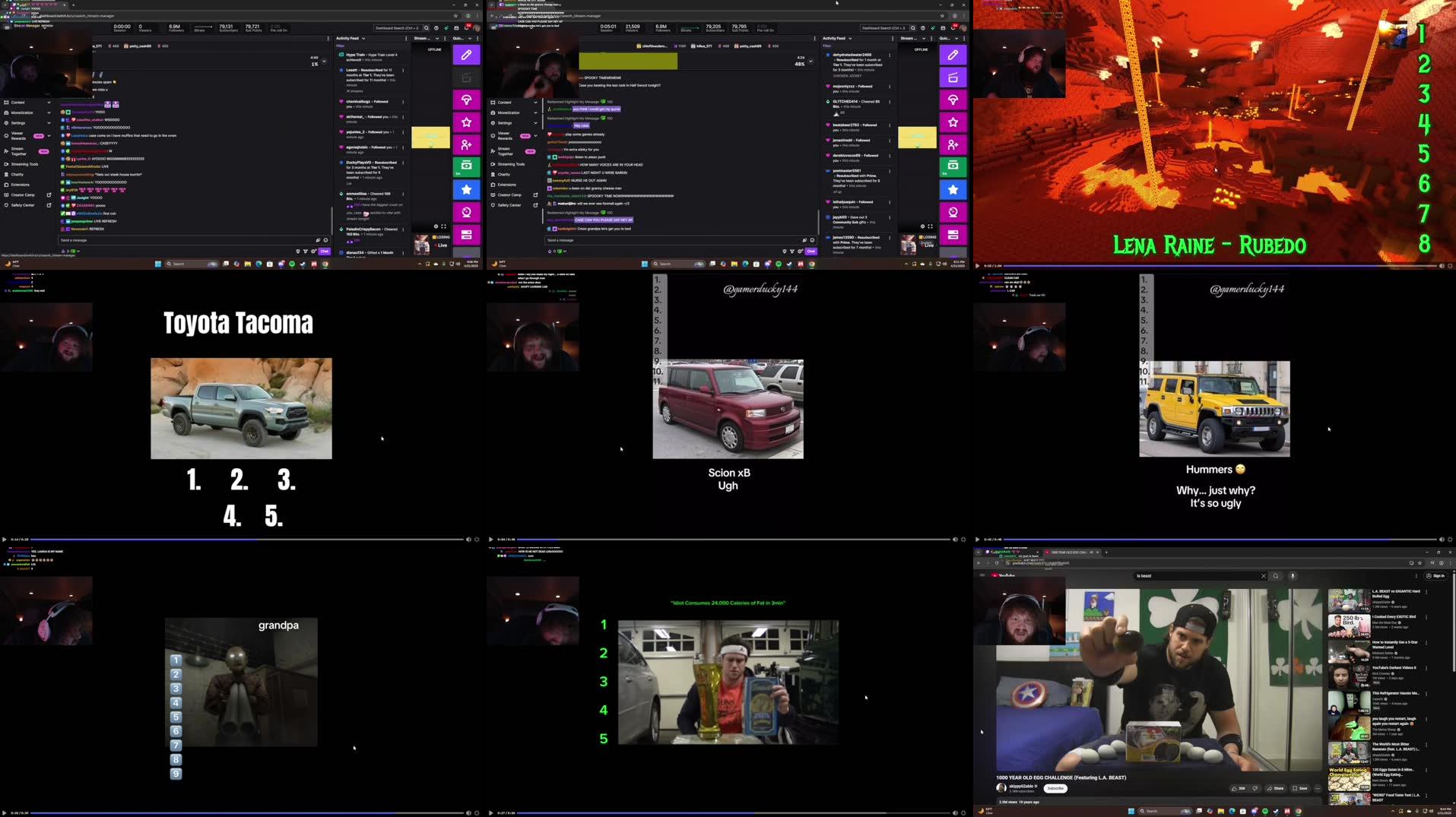Mute the grandpa video
The image size is (1456, 817).
[468, 813]
